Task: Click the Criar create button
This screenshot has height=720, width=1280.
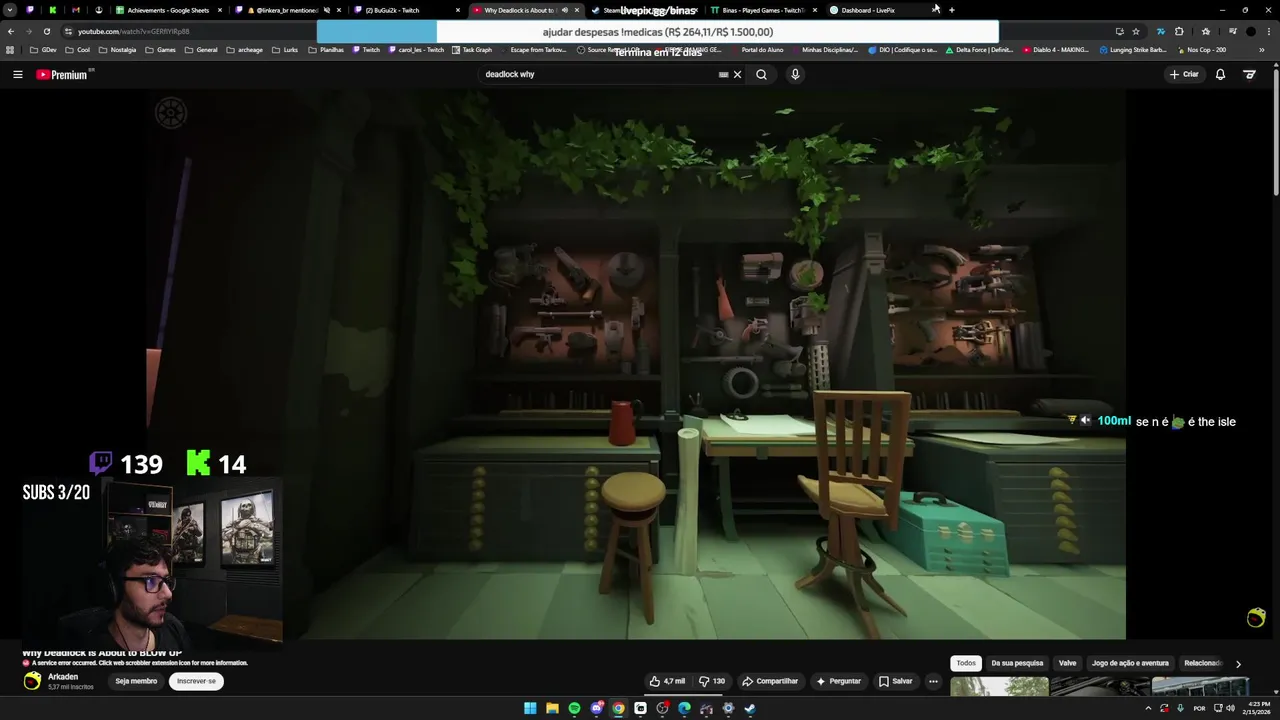Action: (x=1184, y=74)
